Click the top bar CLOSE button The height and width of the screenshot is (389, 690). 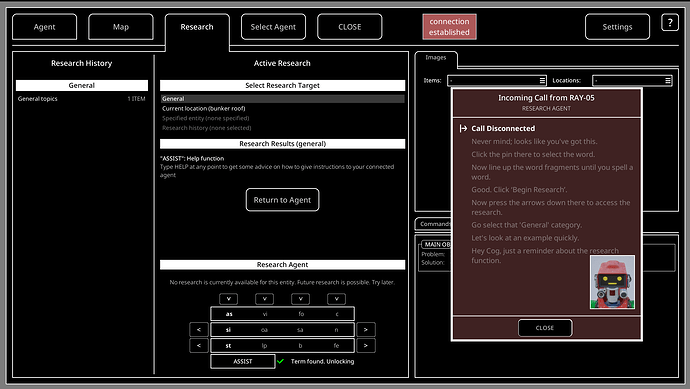(349, 27)
